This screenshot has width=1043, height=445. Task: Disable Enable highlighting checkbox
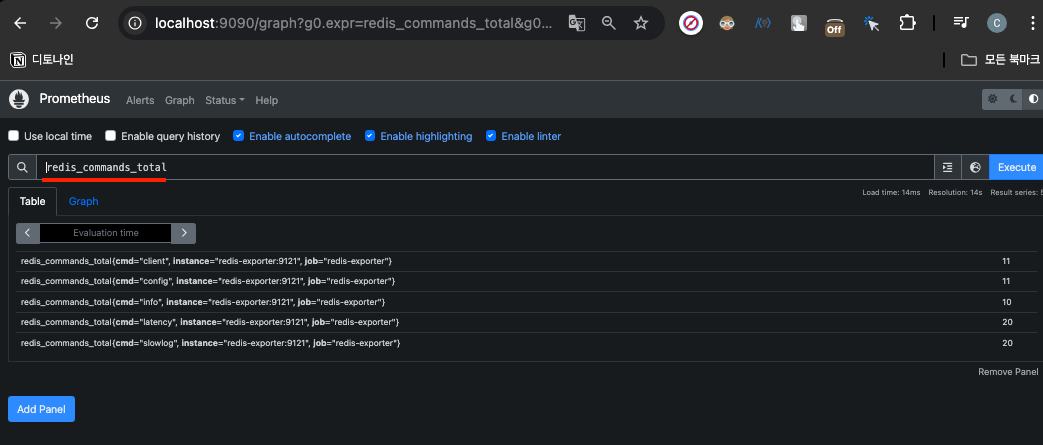tap(370, 136)
